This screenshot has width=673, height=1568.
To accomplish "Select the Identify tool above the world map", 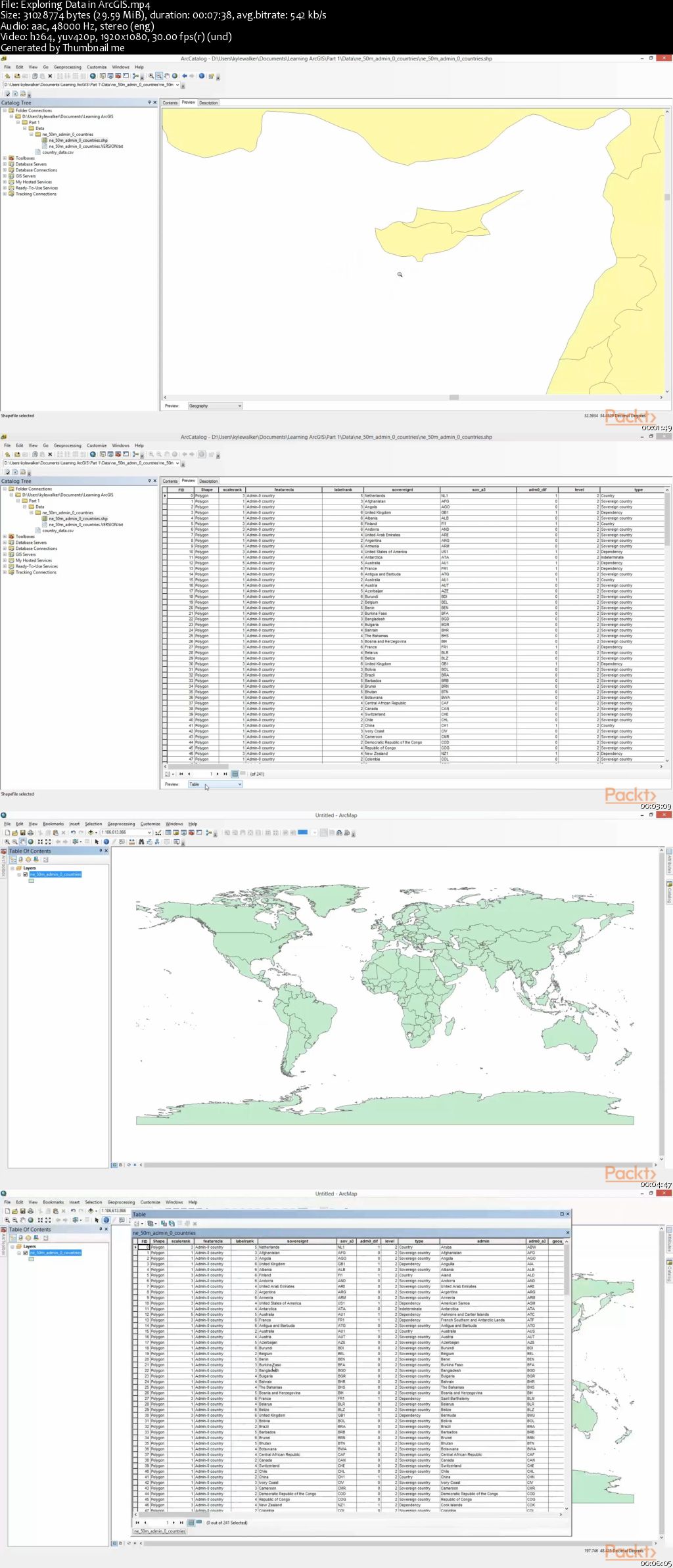I will tap(106, 841).
